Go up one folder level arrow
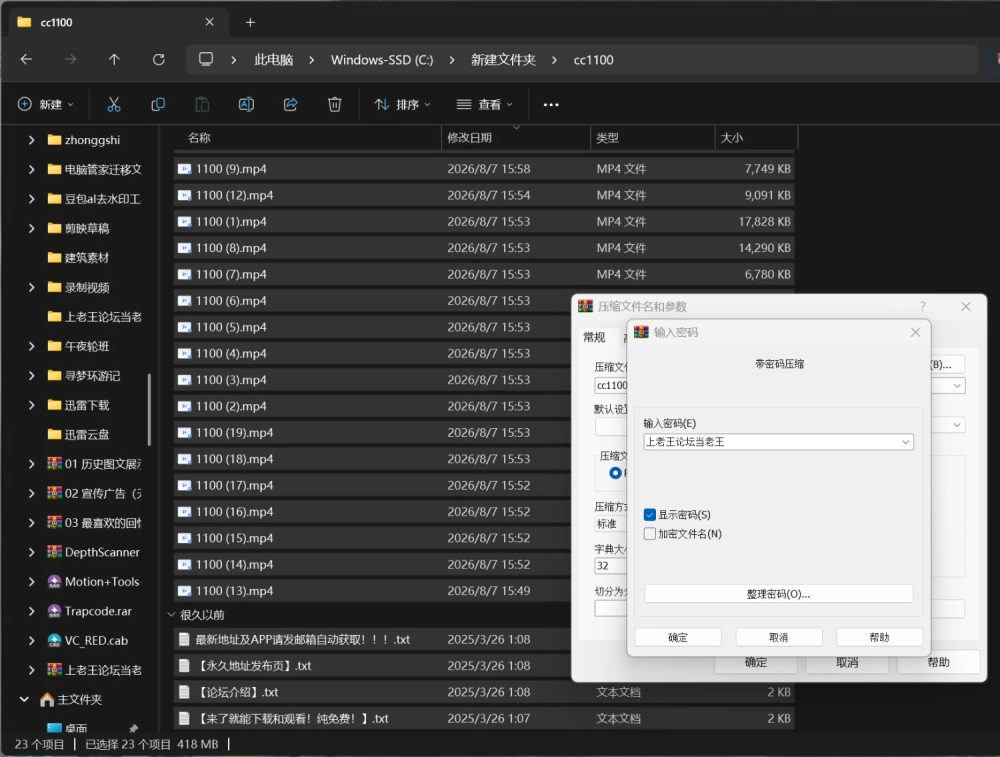This screenshot has width=1000, height=757. tap(114, 59)
